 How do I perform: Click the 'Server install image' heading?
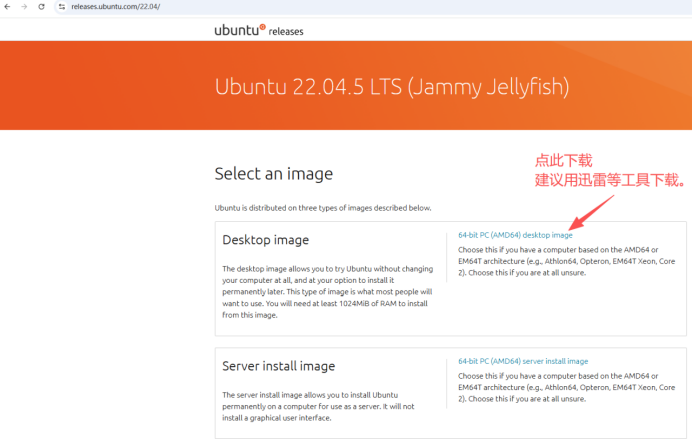click(x=278, y=366)
